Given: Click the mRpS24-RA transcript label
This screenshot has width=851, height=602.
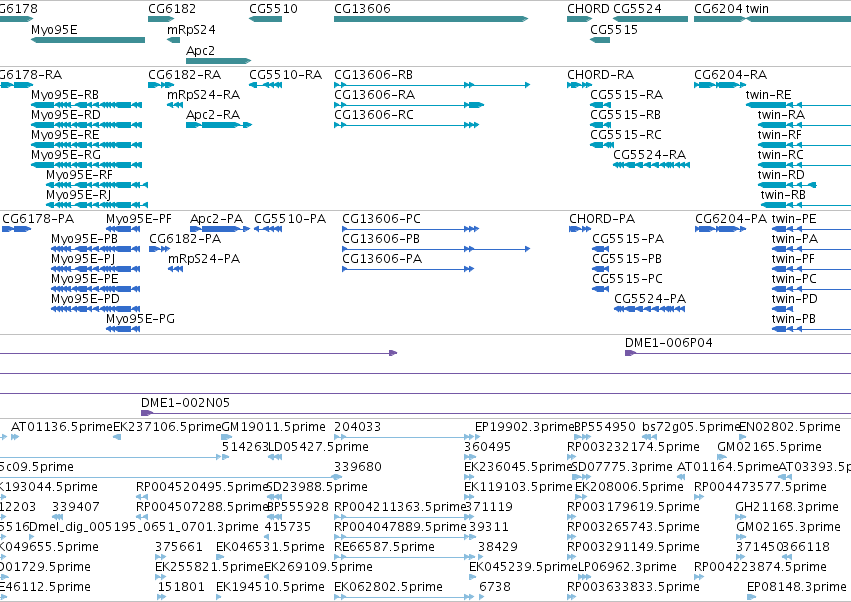Looking at the screenshot, I should click(x=204, y=94).
